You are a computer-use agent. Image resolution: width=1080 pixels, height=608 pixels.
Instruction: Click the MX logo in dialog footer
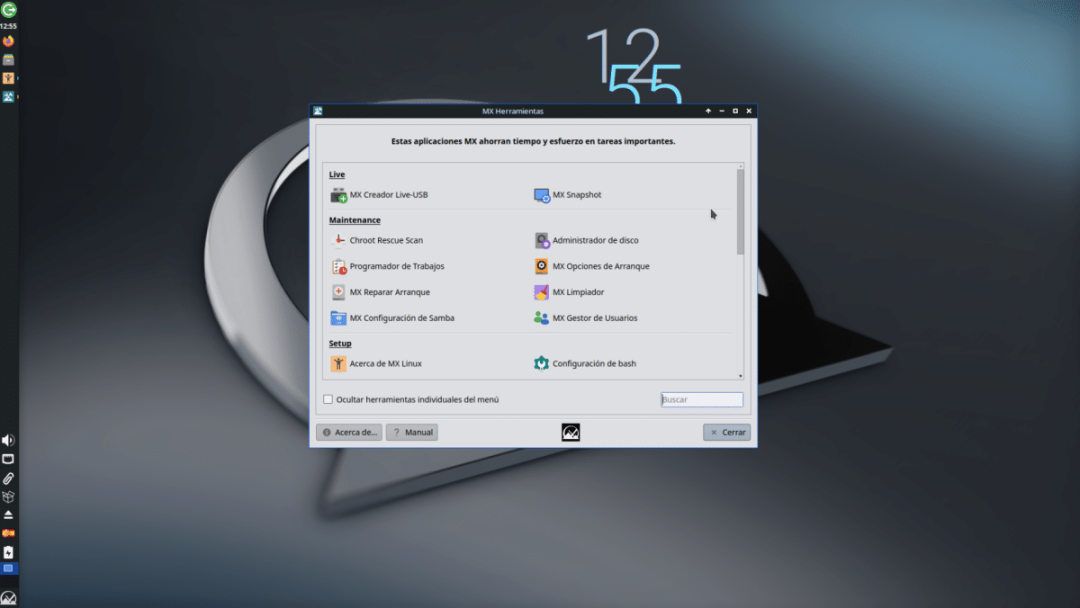click(570, 432)
